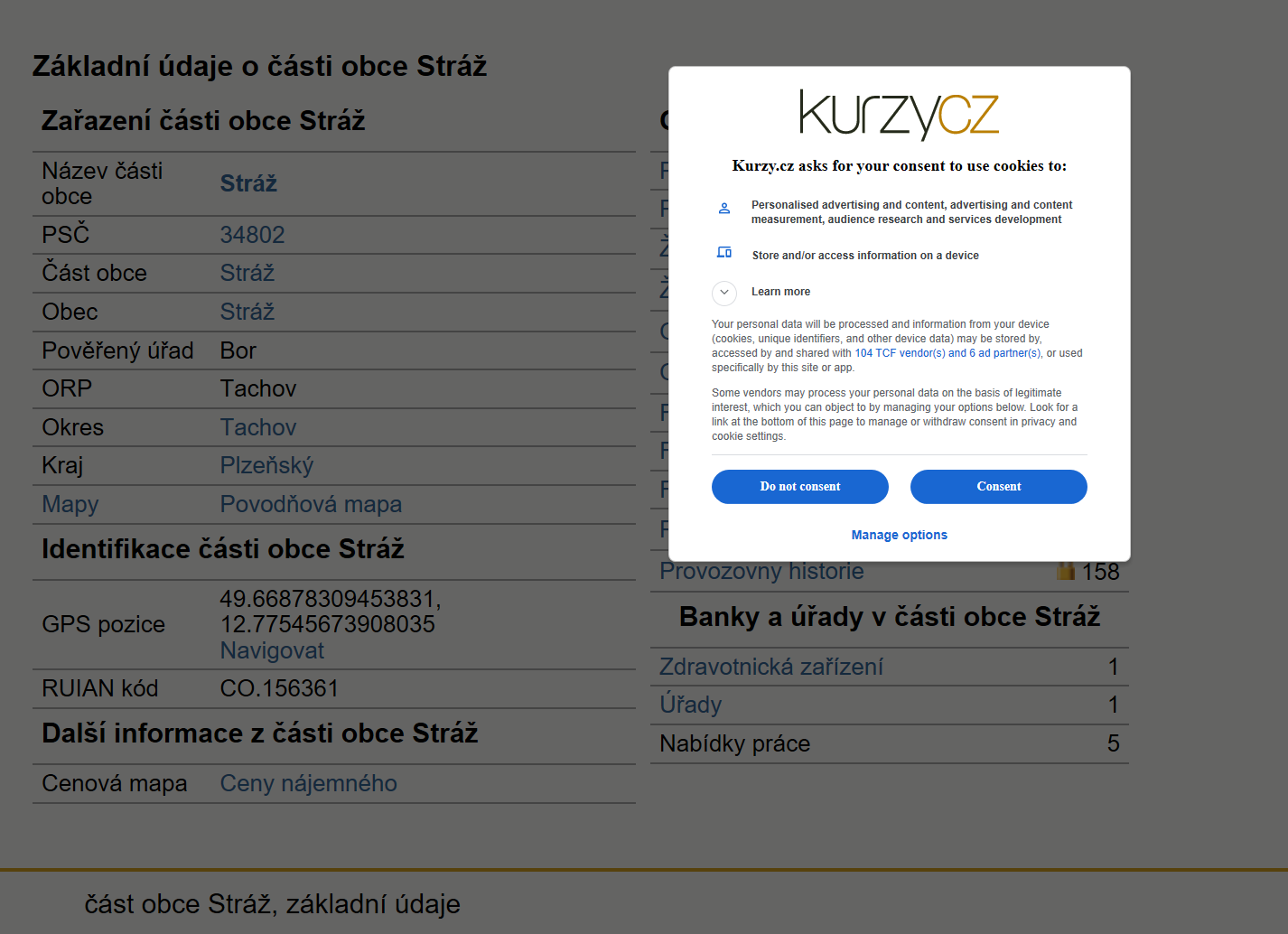Click the Mapy link
This screenshot has height=934, width=1288.
coord(70,504)
